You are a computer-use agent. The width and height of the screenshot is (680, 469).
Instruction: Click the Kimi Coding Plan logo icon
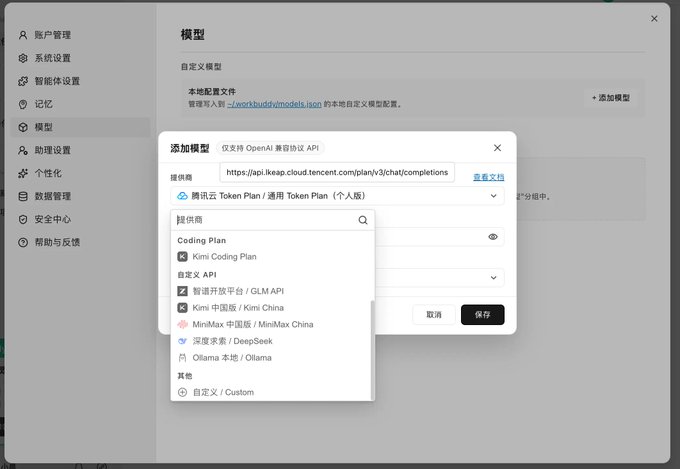pos(183,256)
